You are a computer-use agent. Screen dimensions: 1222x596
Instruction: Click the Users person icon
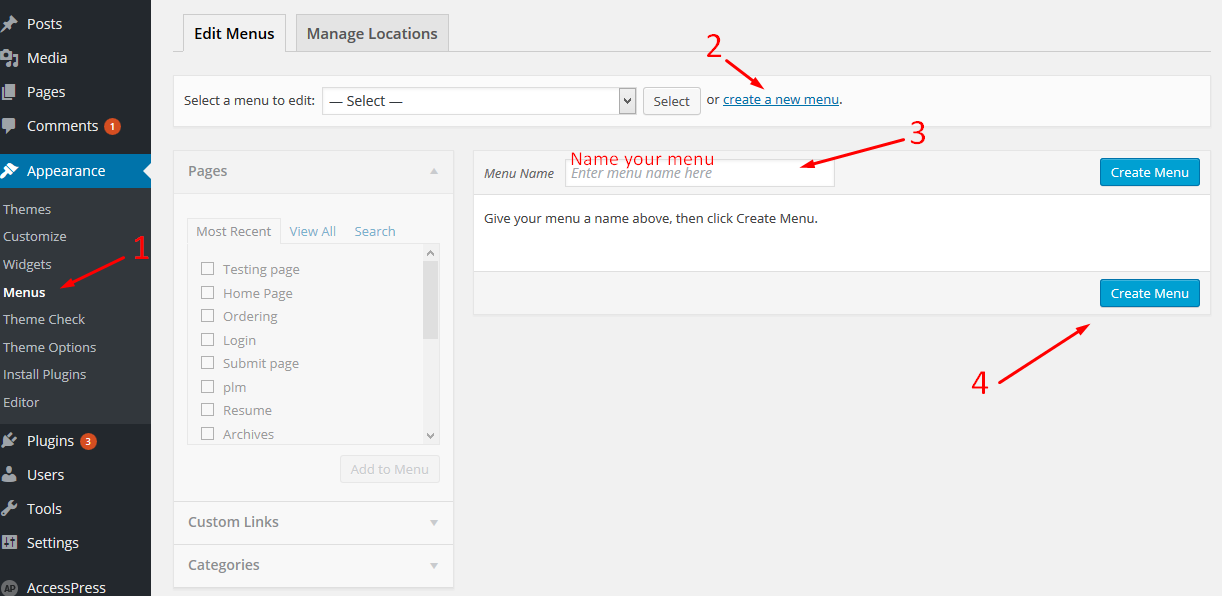point(10,475)
